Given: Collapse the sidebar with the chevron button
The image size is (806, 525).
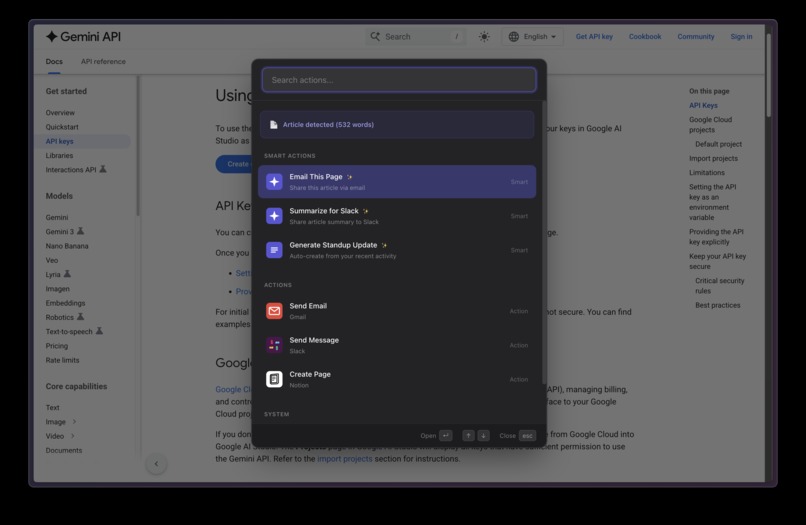Looking at the screenshot, I should click(x=156, y=464).
